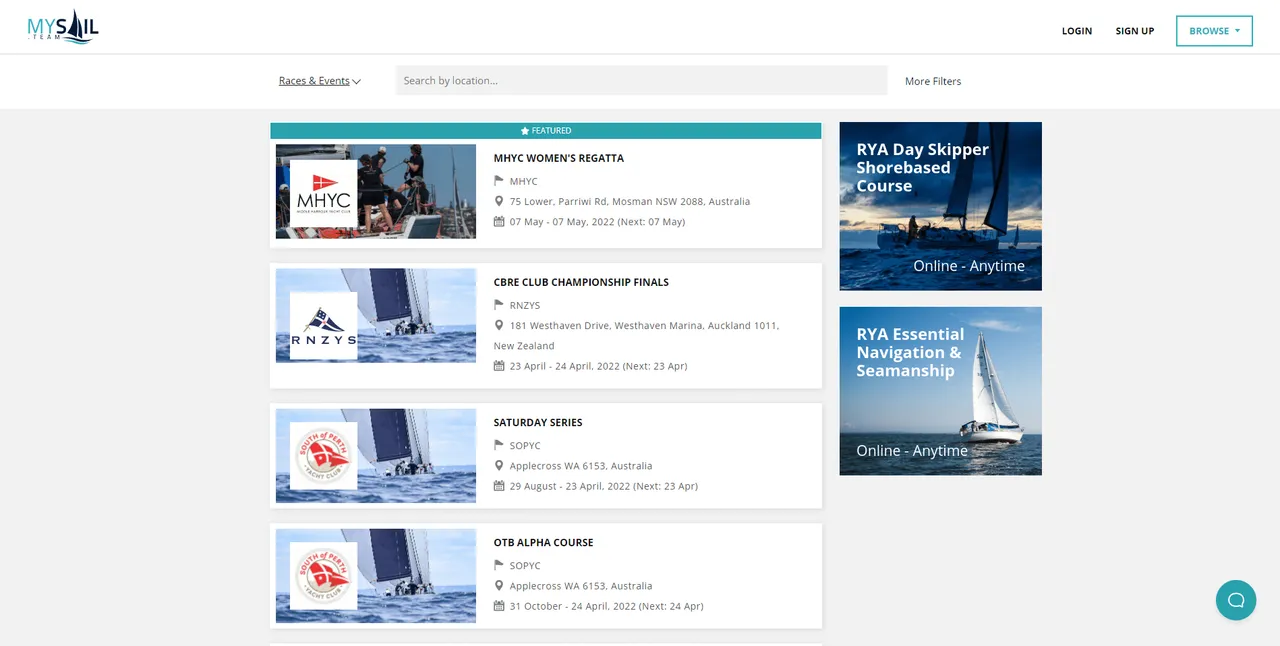The height and width of the screenshot is (646, 1280).
Task: Click the Login link
Action: click(x=1077, y=31)
